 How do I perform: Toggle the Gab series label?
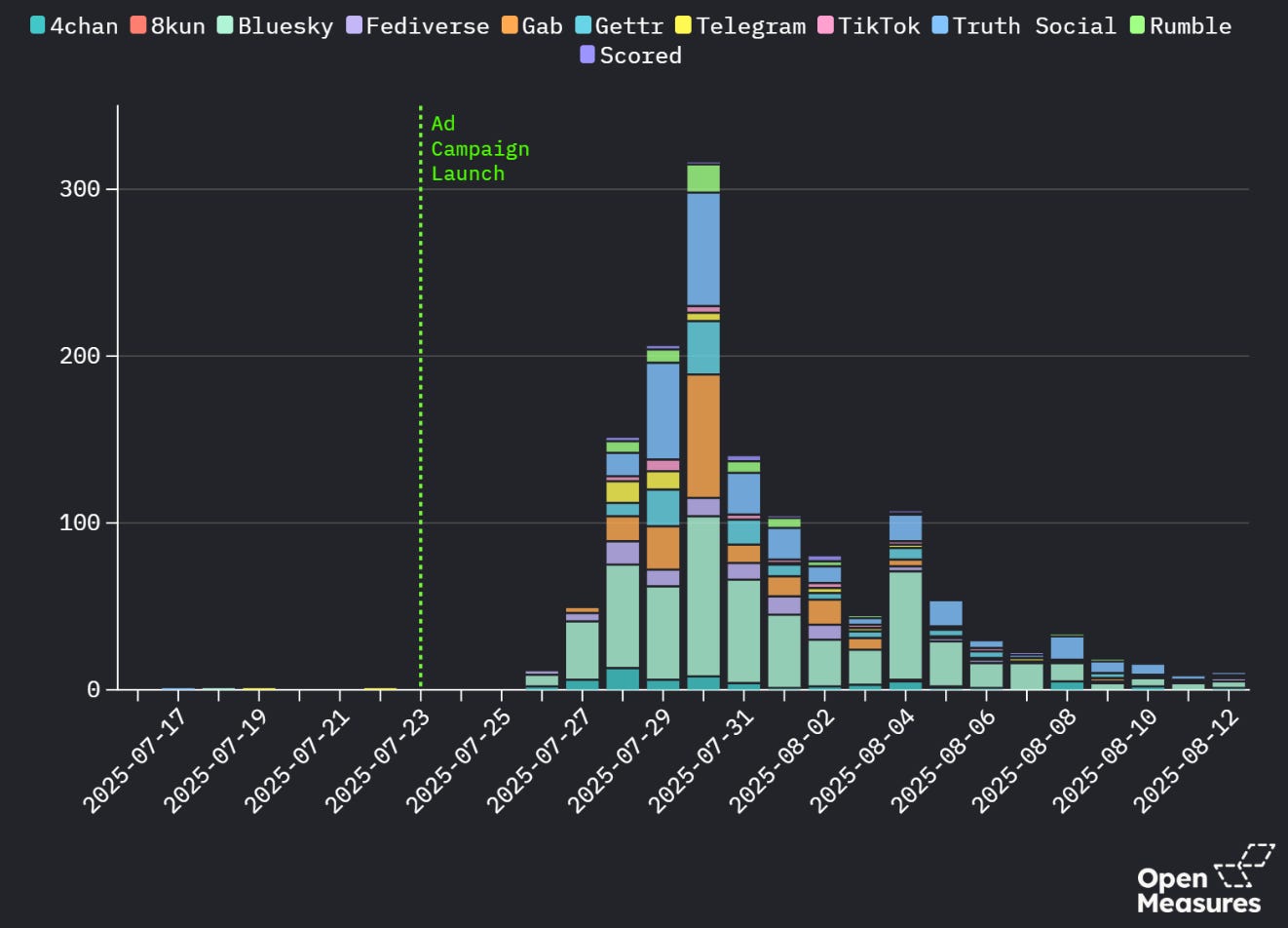(x=542, y=25)
